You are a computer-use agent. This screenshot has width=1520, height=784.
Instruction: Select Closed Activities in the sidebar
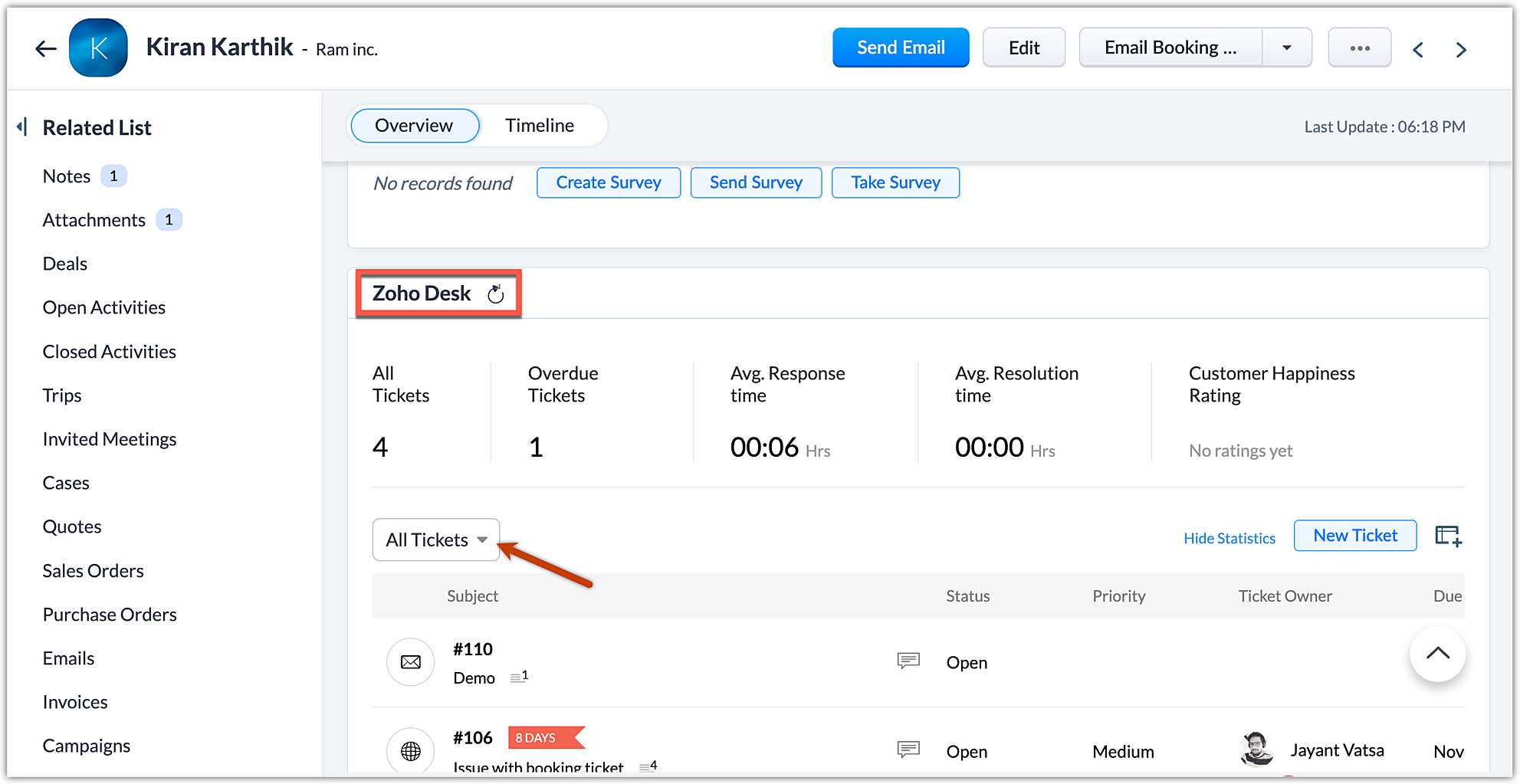(x=110, y=352)
